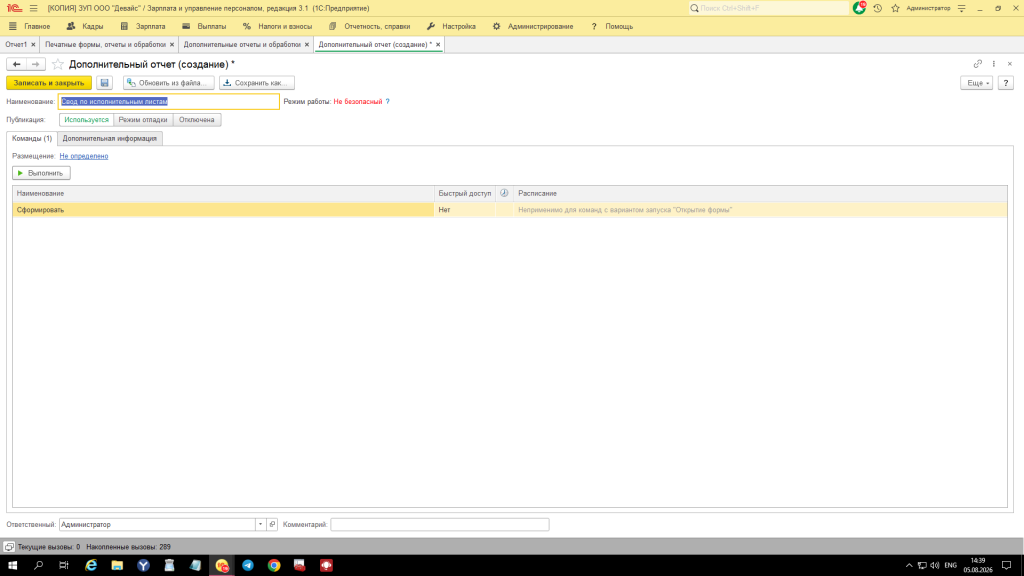
Task: Open the history clock icon
Action: [878, 8]
